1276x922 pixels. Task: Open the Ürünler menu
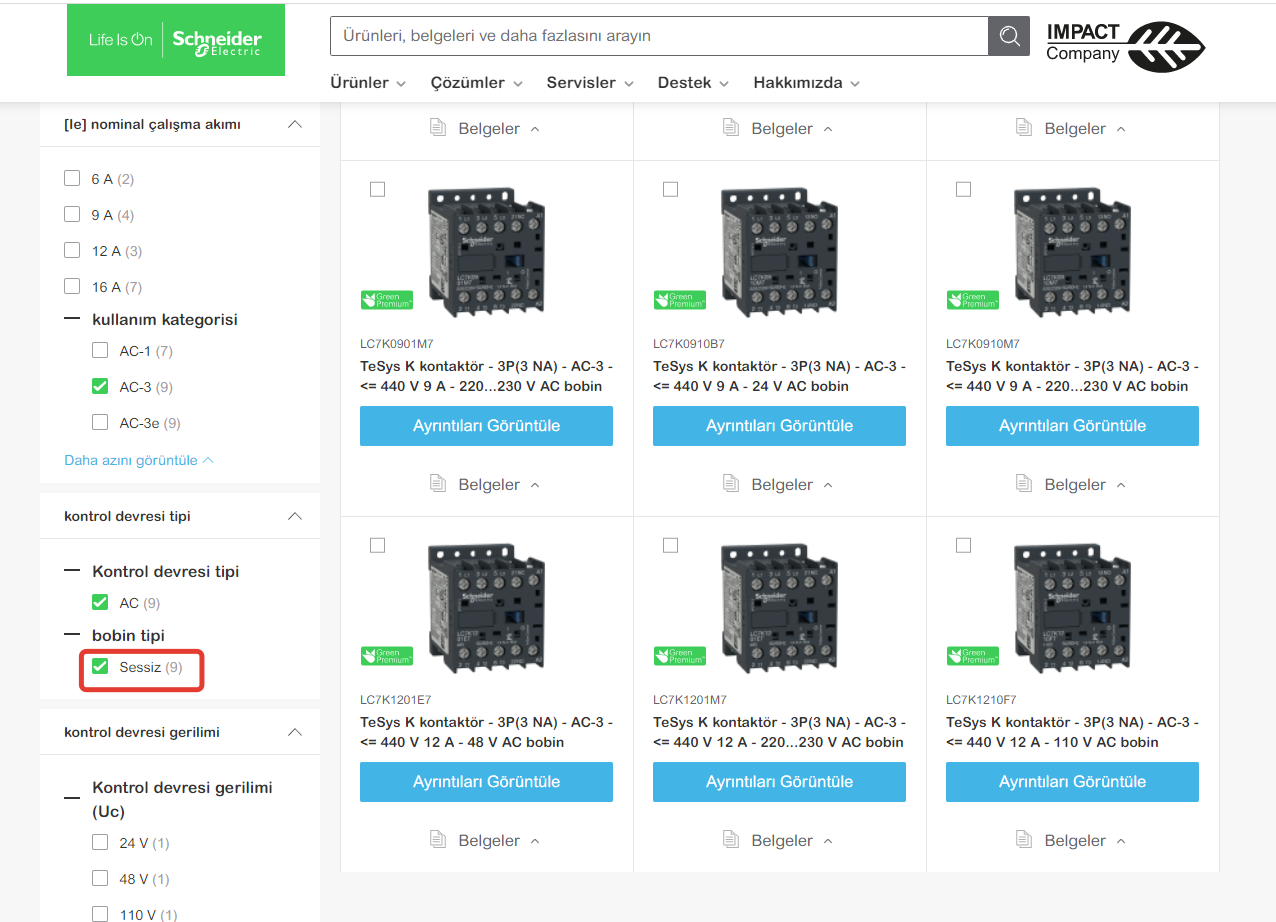pyautogui.click(x=368, y=82)
